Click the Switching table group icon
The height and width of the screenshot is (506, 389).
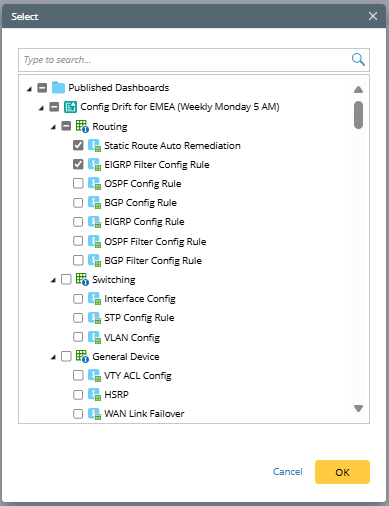coord(82,279)
